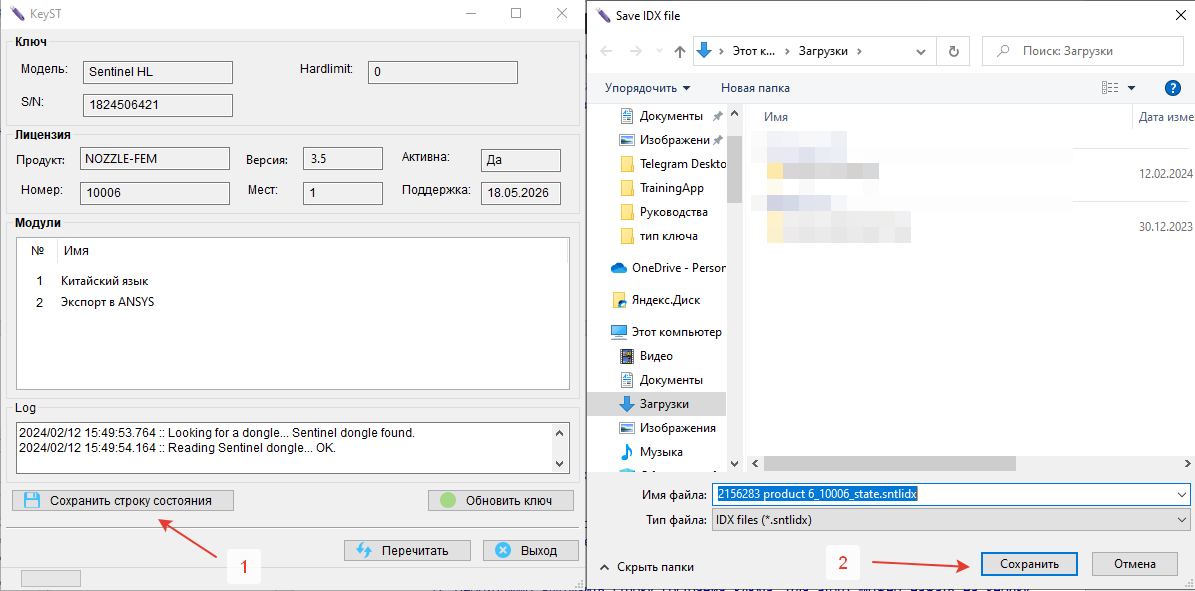Go up one folder level with up arrow
This screenshot has width=1195, height=591.
pos(680,51)
